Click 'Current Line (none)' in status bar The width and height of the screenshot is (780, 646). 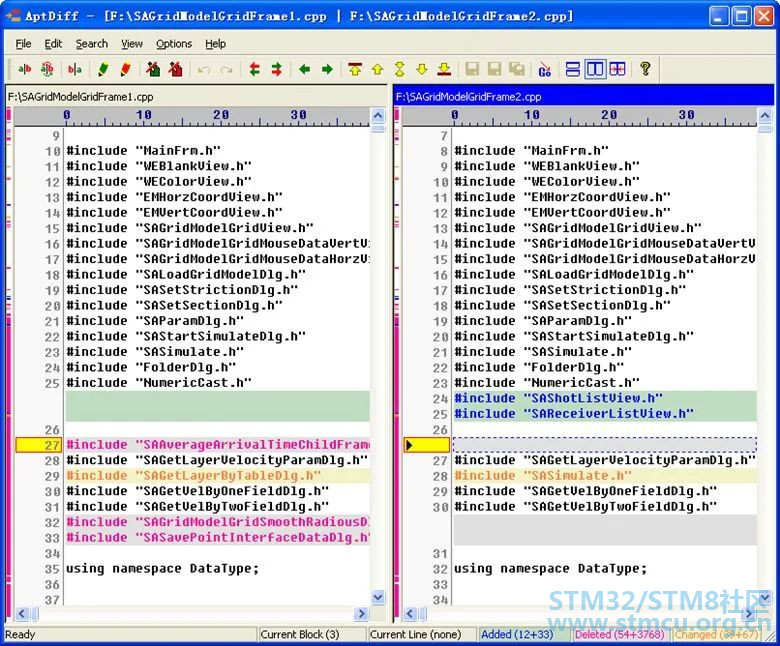pos(415,635)
